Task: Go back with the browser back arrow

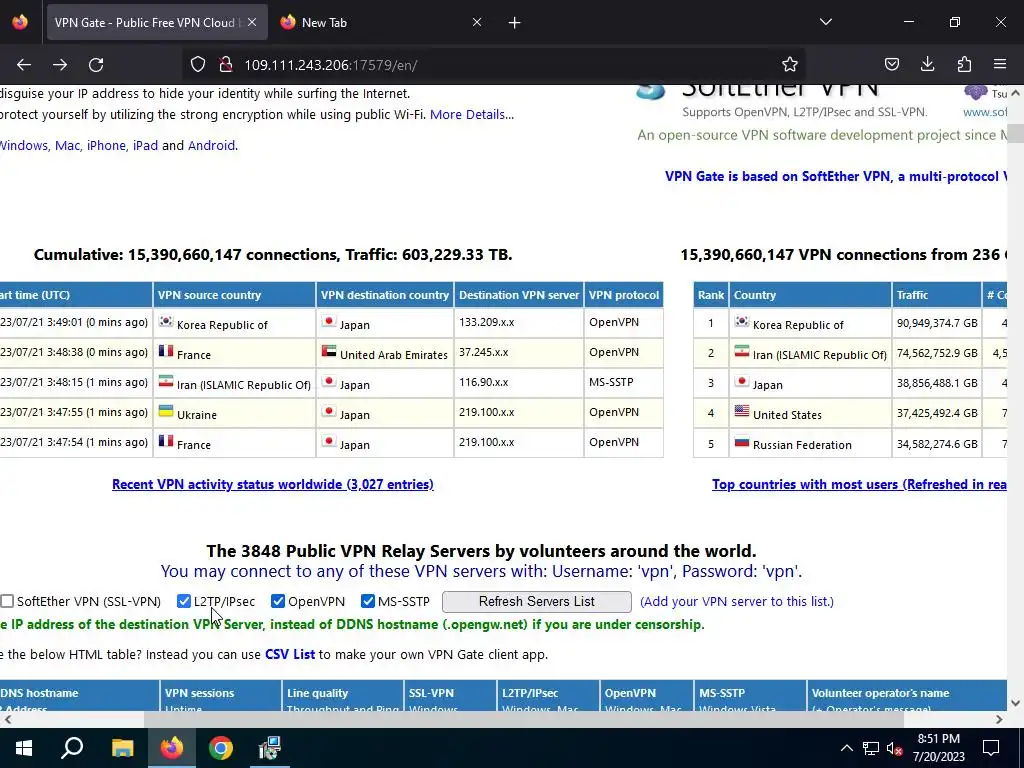Action: point(24,65)
